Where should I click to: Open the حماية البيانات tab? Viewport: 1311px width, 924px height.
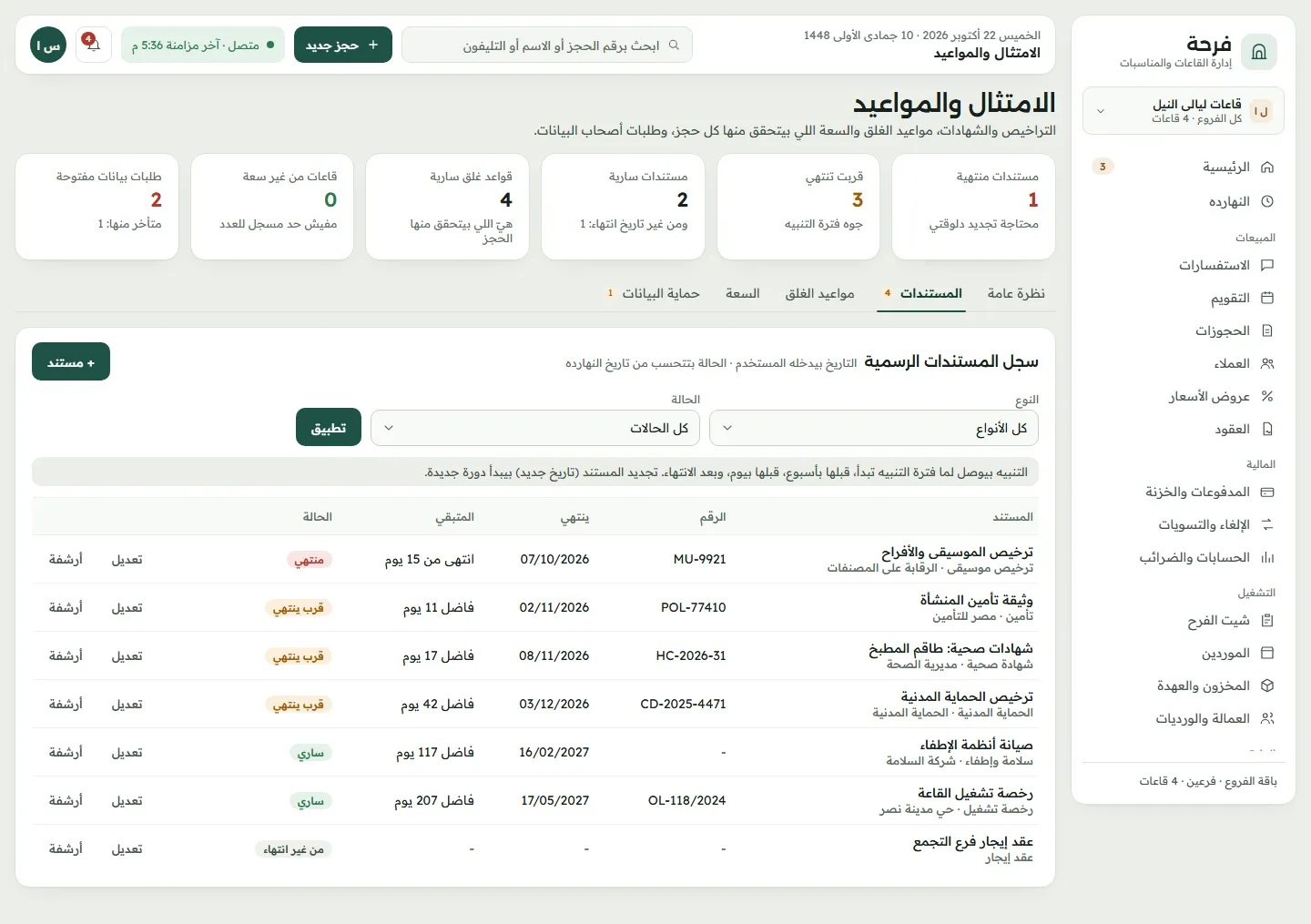click(653, 293)
